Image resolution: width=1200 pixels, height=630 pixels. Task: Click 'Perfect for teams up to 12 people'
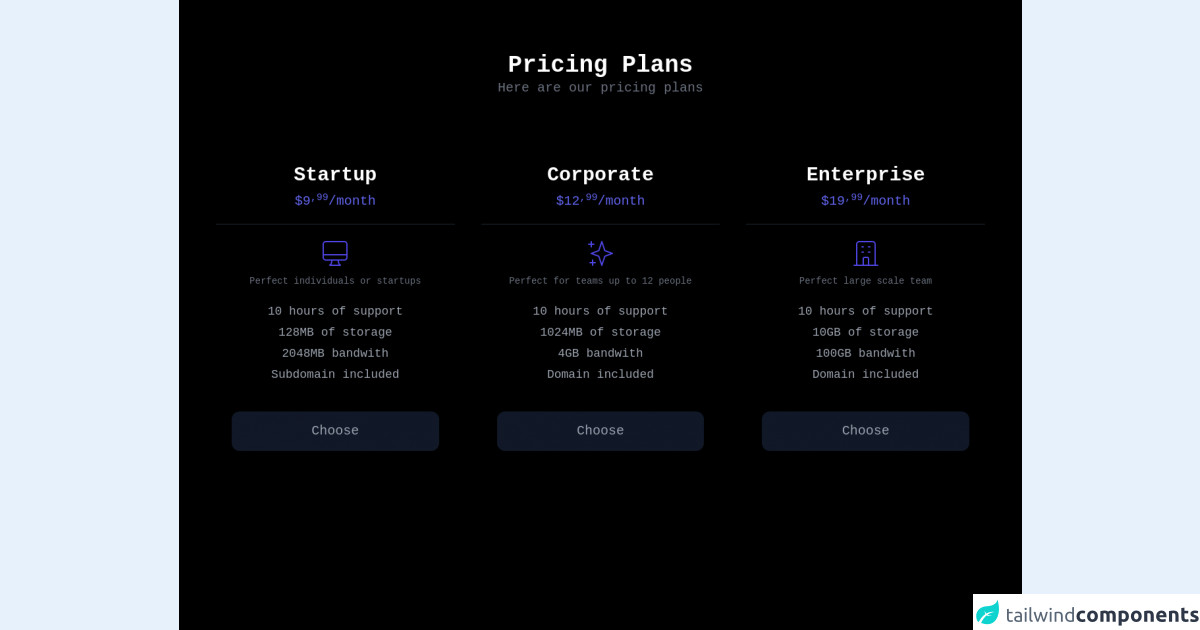pyautogui.click(x=600, y=281)
